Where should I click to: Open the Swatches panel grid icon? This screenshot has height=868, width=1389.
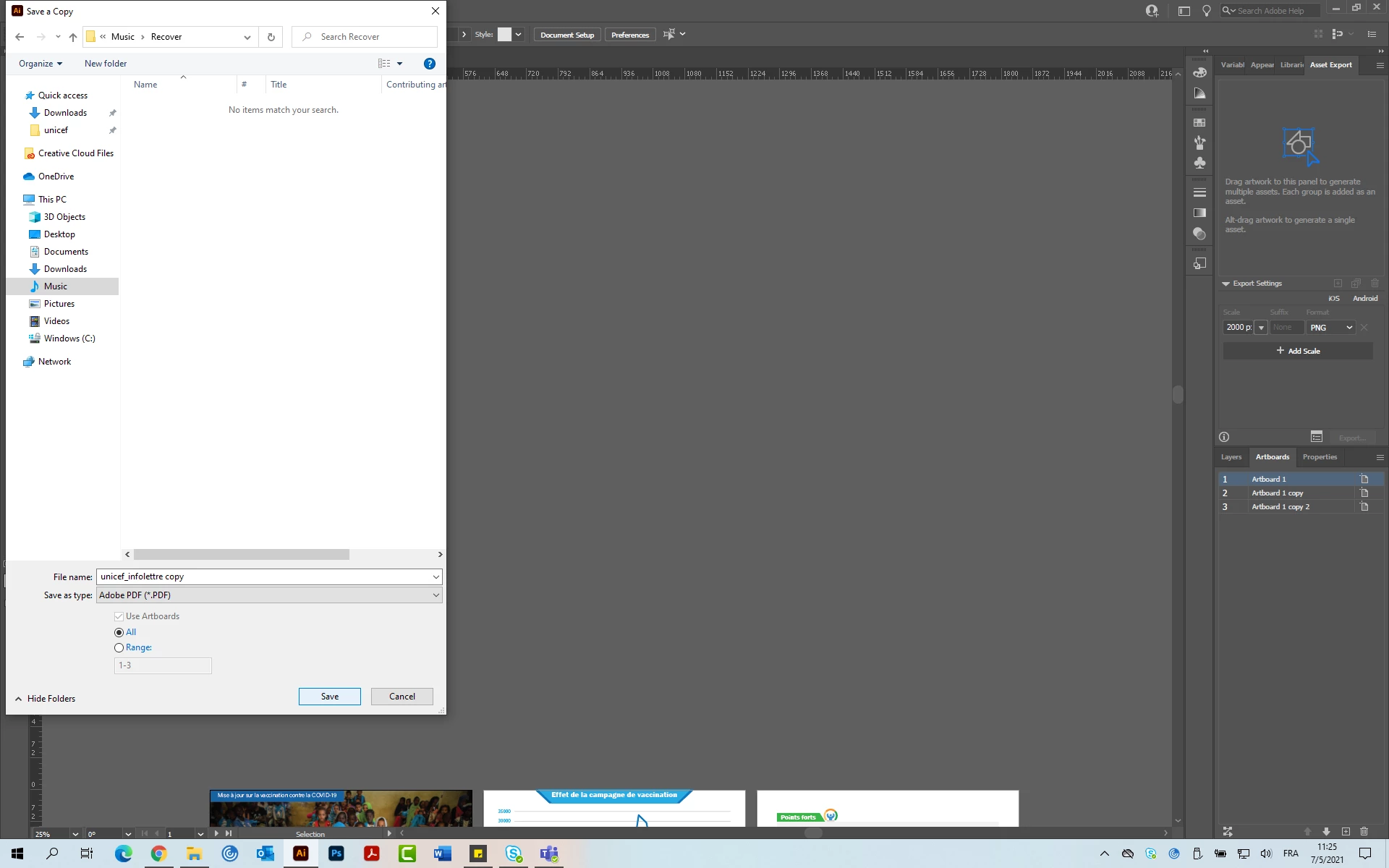pos(1199,123)
